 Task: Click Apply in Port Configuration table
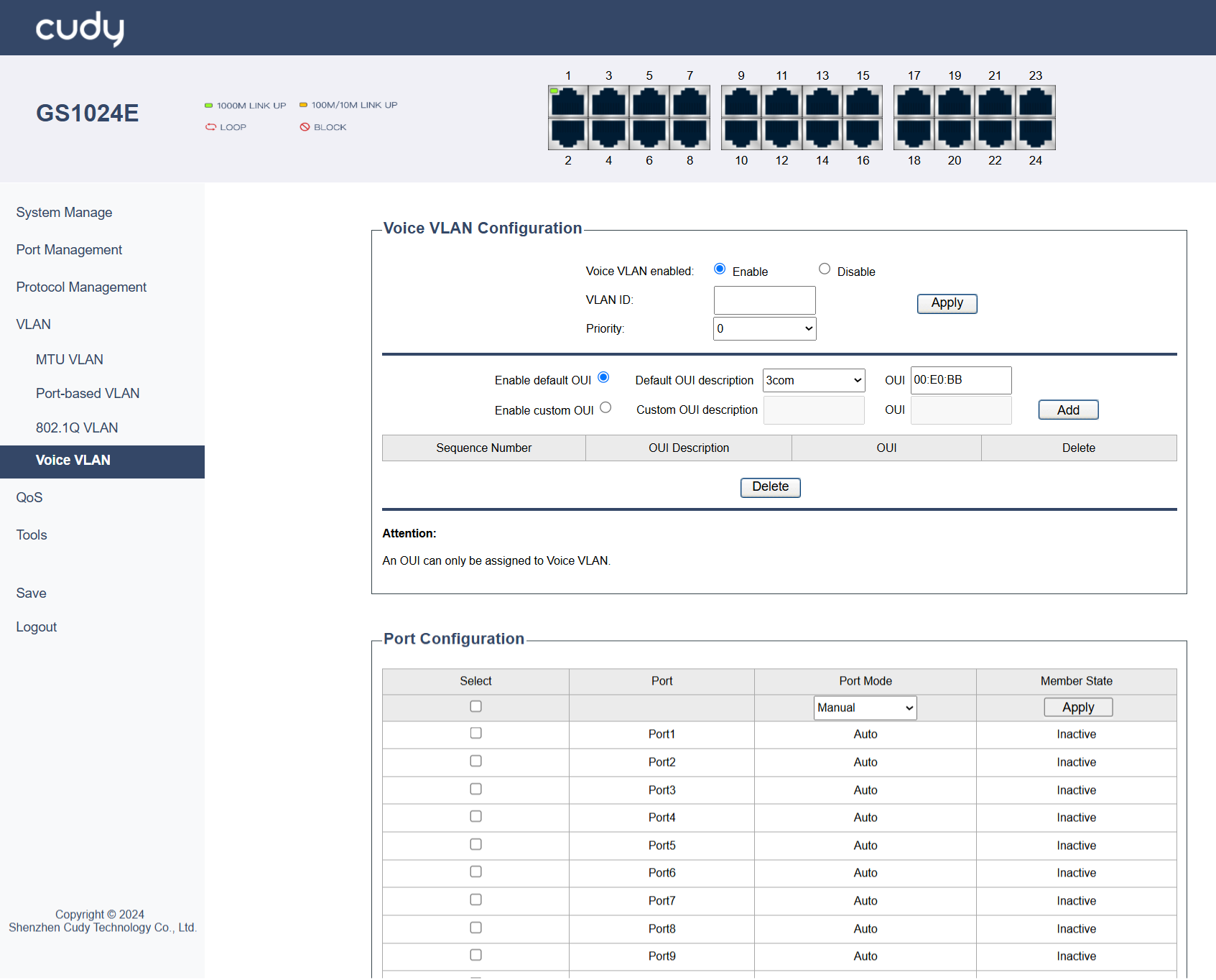point(1077,708)
